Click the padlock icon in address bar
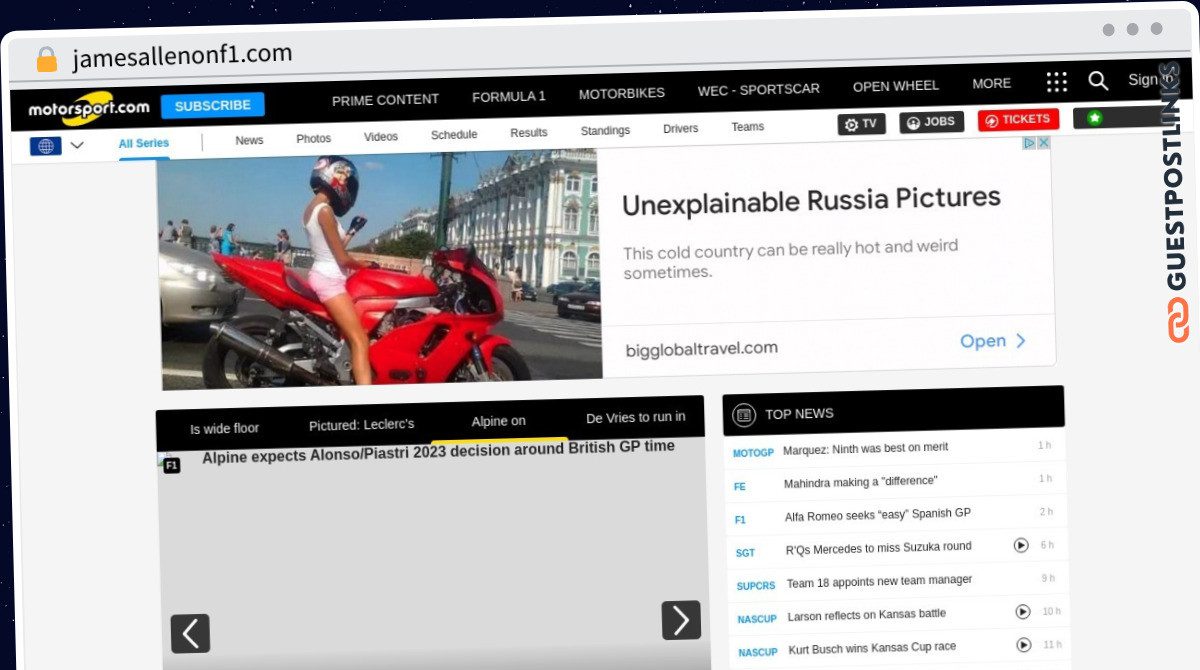Image resolution: width=1200 pixels, height=670 pixels. [47, 59]
